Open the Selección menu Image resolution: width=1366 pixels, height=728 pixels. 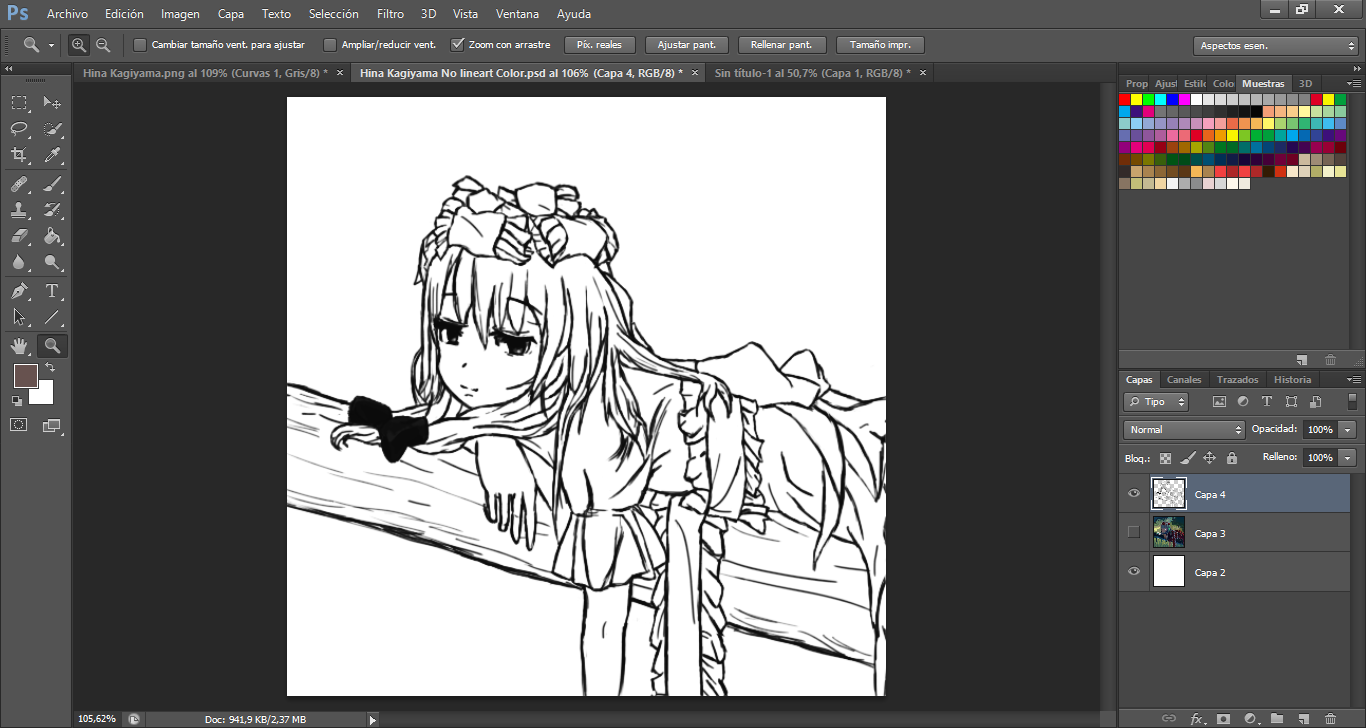point(334,14)
